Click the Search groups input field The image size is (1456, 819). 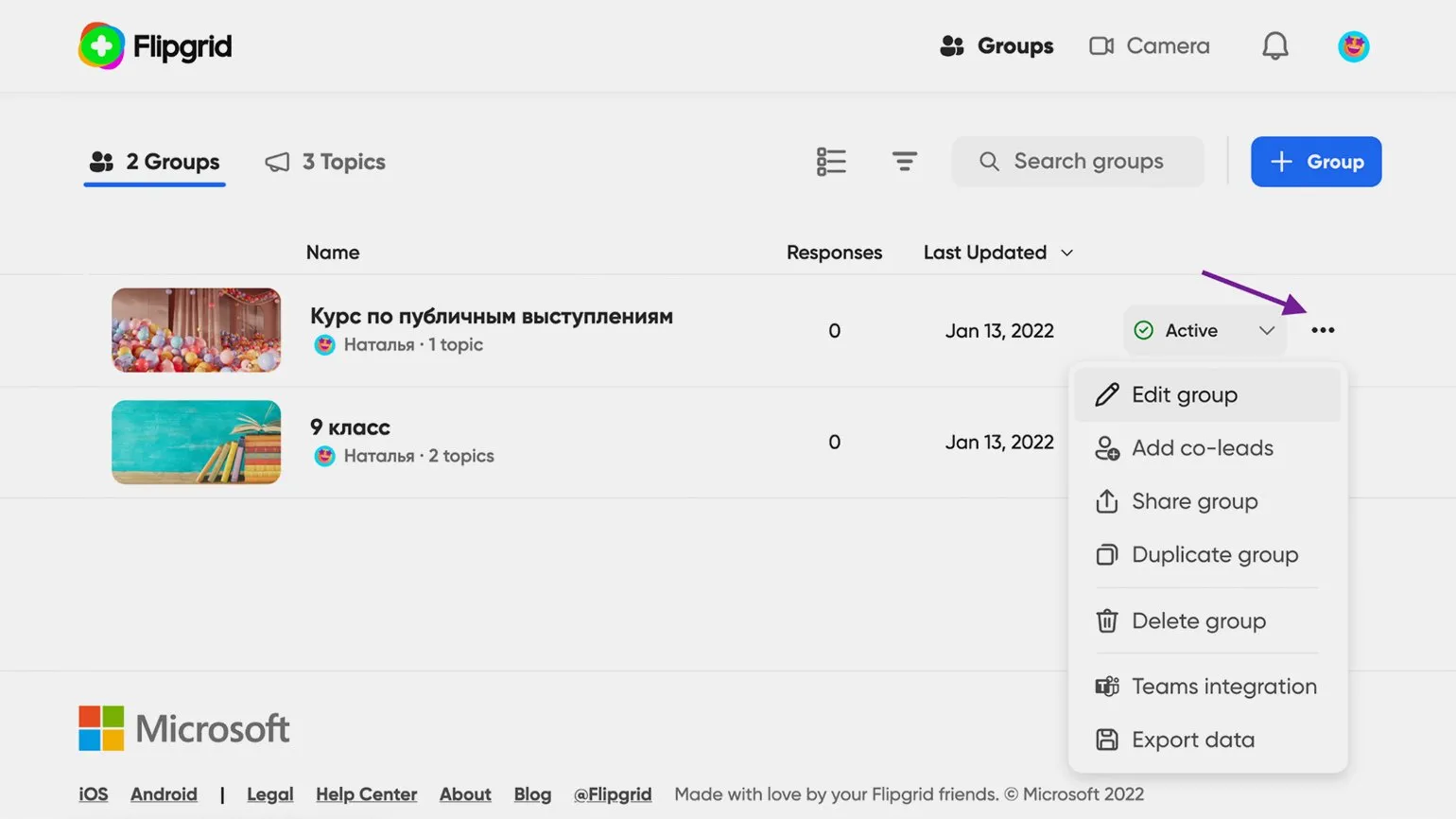click(1087, 162)
